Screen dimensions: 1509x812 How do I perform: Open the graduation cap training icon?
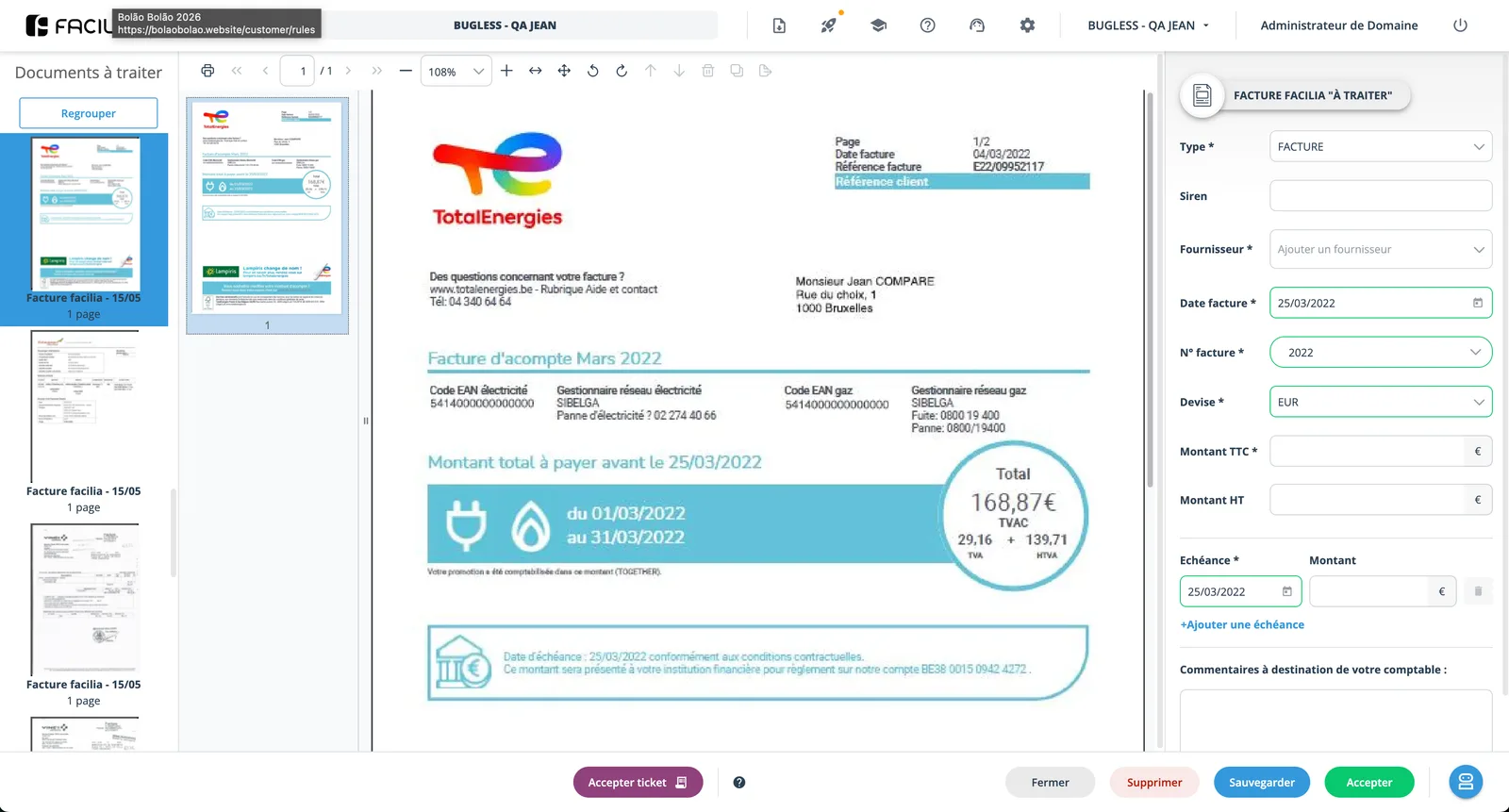click(x=878, y=25)
